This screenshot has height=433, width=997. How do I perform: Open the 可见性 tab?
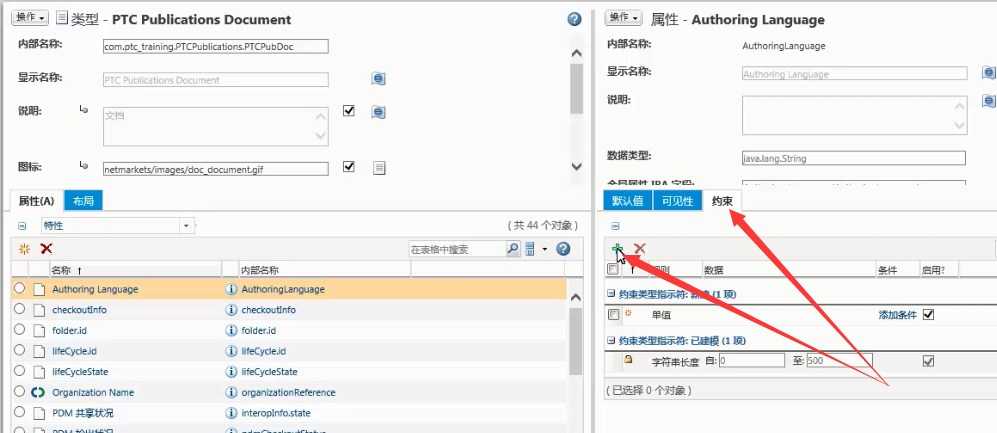click(678, 201)
